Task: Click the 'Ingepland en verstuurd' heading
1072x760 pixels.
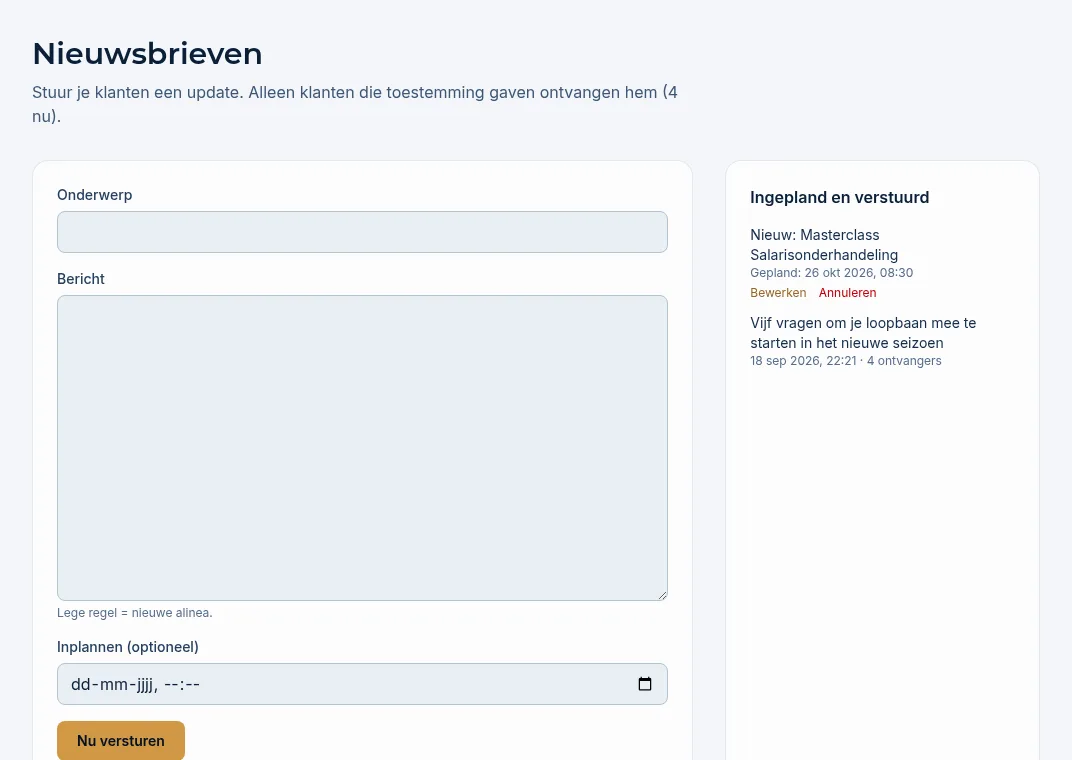Action: click(x=840, y=198)
